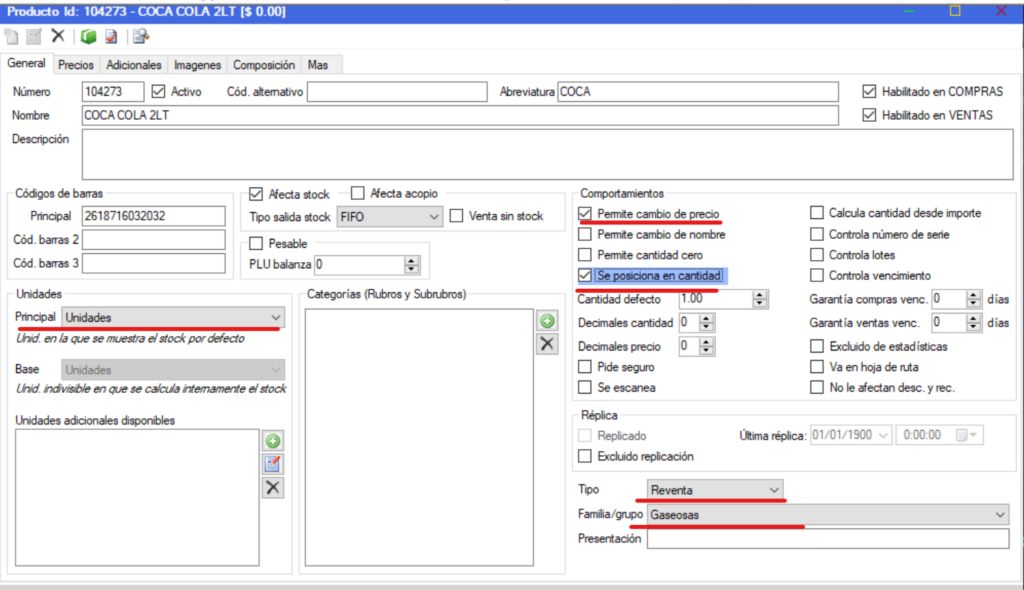Enable Calcula cantidad desde importe
This screenshot has width=1024, height=590.
816,212
